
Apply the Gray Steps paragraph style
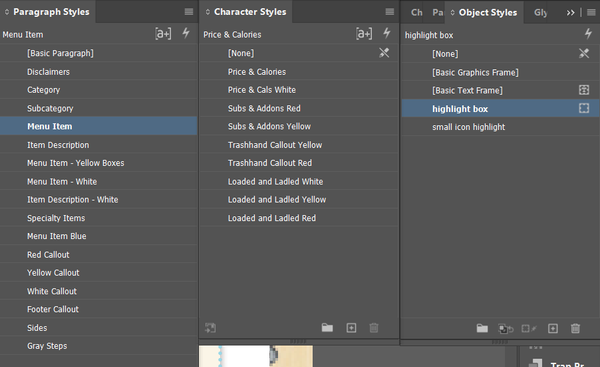[99, 346]
